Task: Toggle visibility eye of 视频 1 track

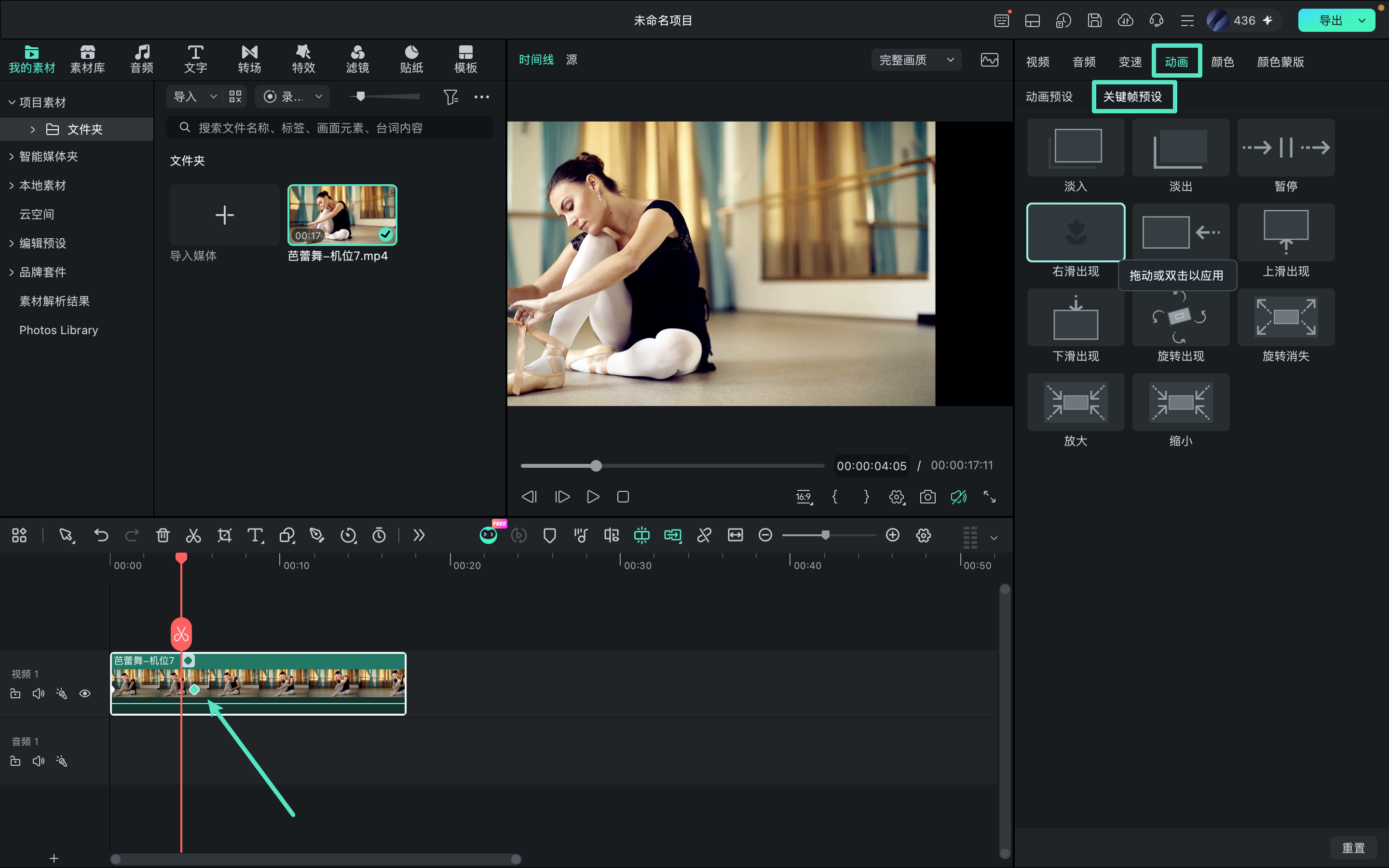Action: point(85,693)
